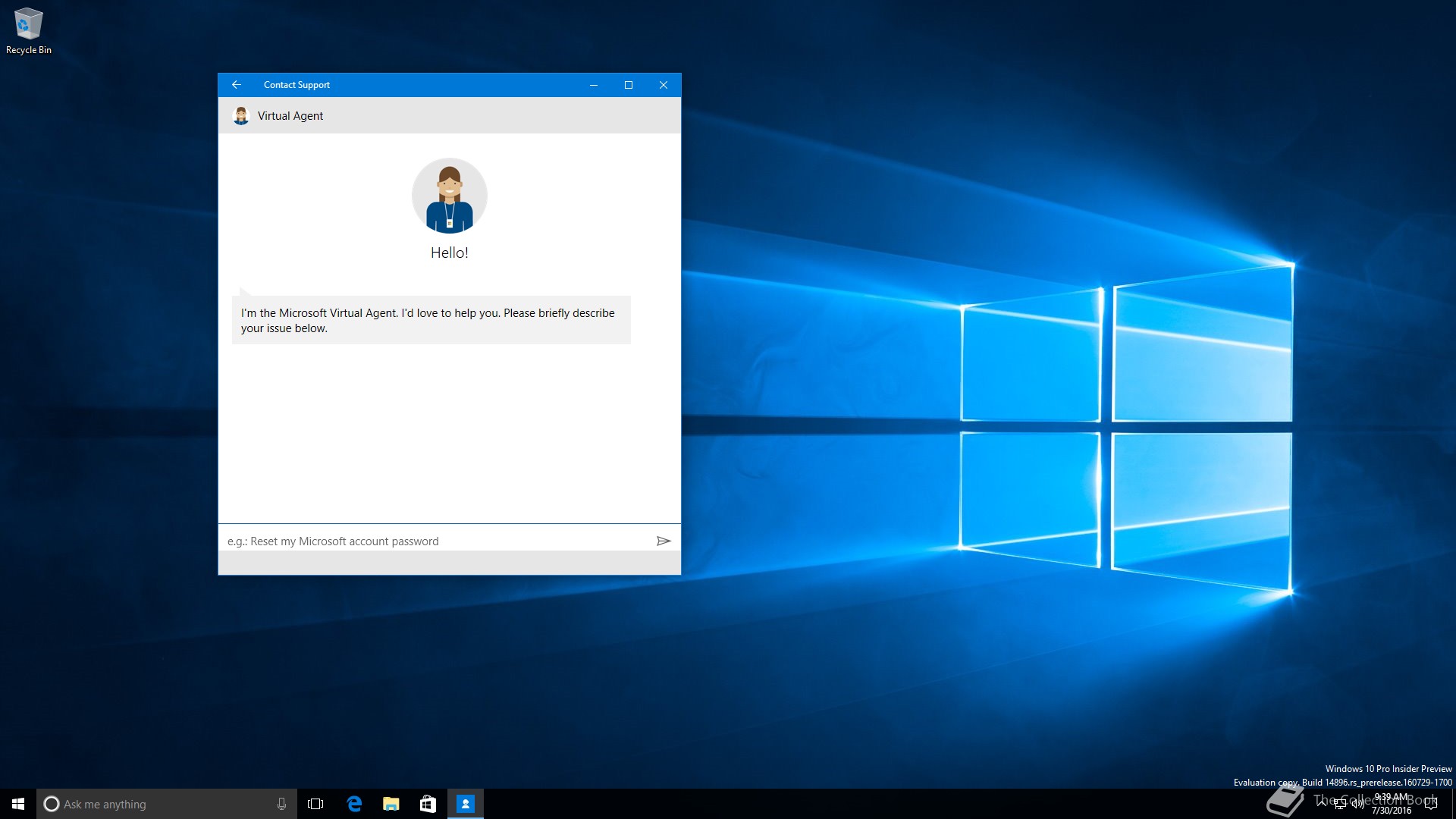Send the message with the paper-plane icon
This screenshot has width=1456, height=819.
[x=664, y=541]
